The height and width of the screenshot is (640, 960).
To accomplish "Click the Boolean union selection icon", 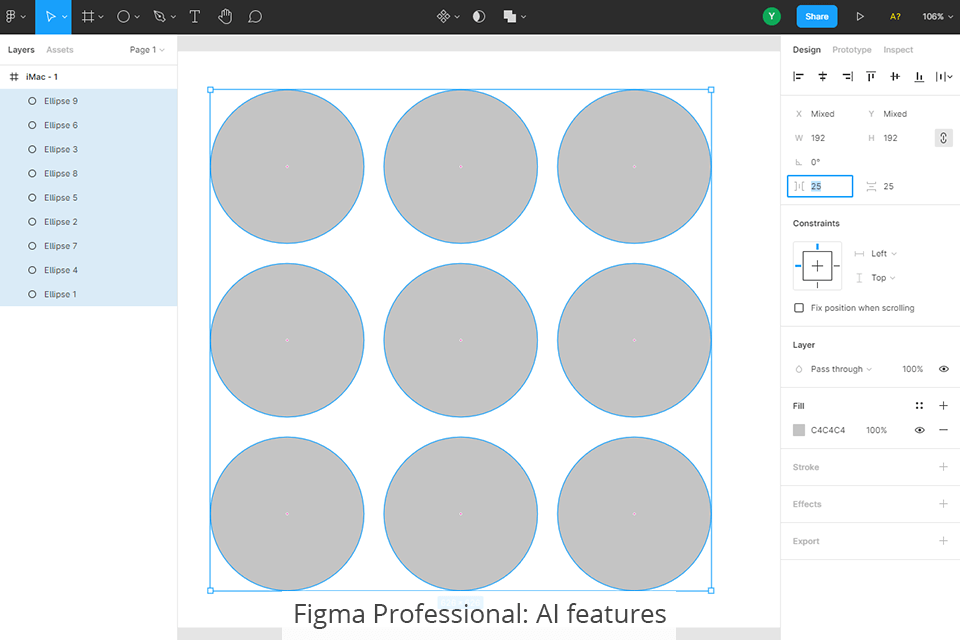I will [x=509, y=17].
